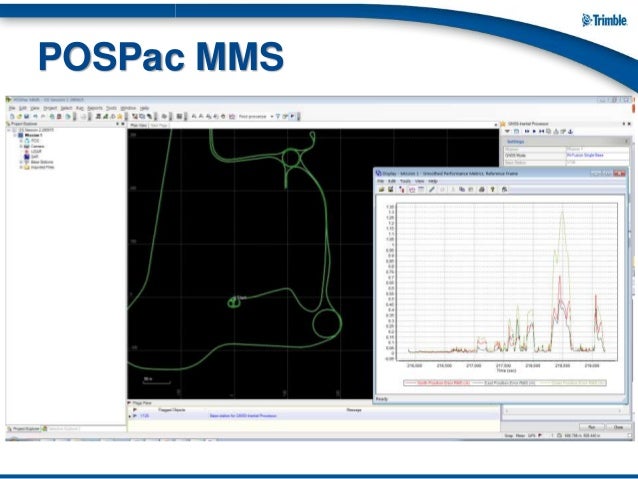Screen dimensions: 638x479
Task: Open the Tools menu in Display window
Action: tap(405, 181)
